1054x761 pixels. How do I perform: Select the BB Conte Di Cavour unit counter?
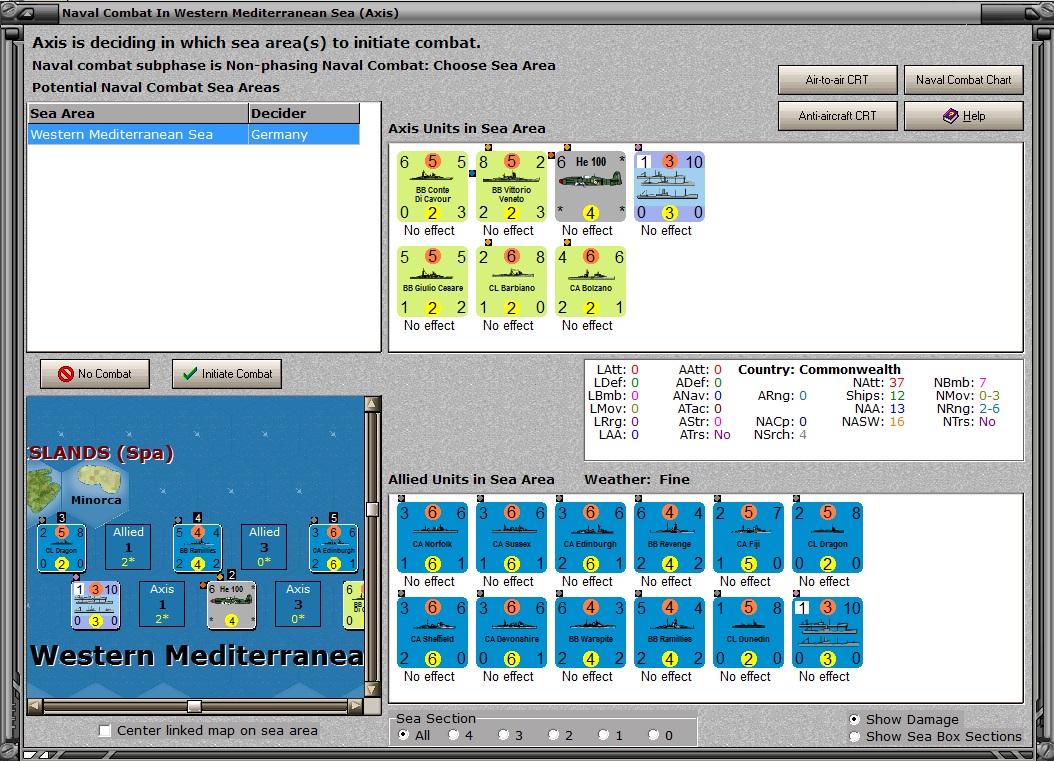tap(432, 186)
